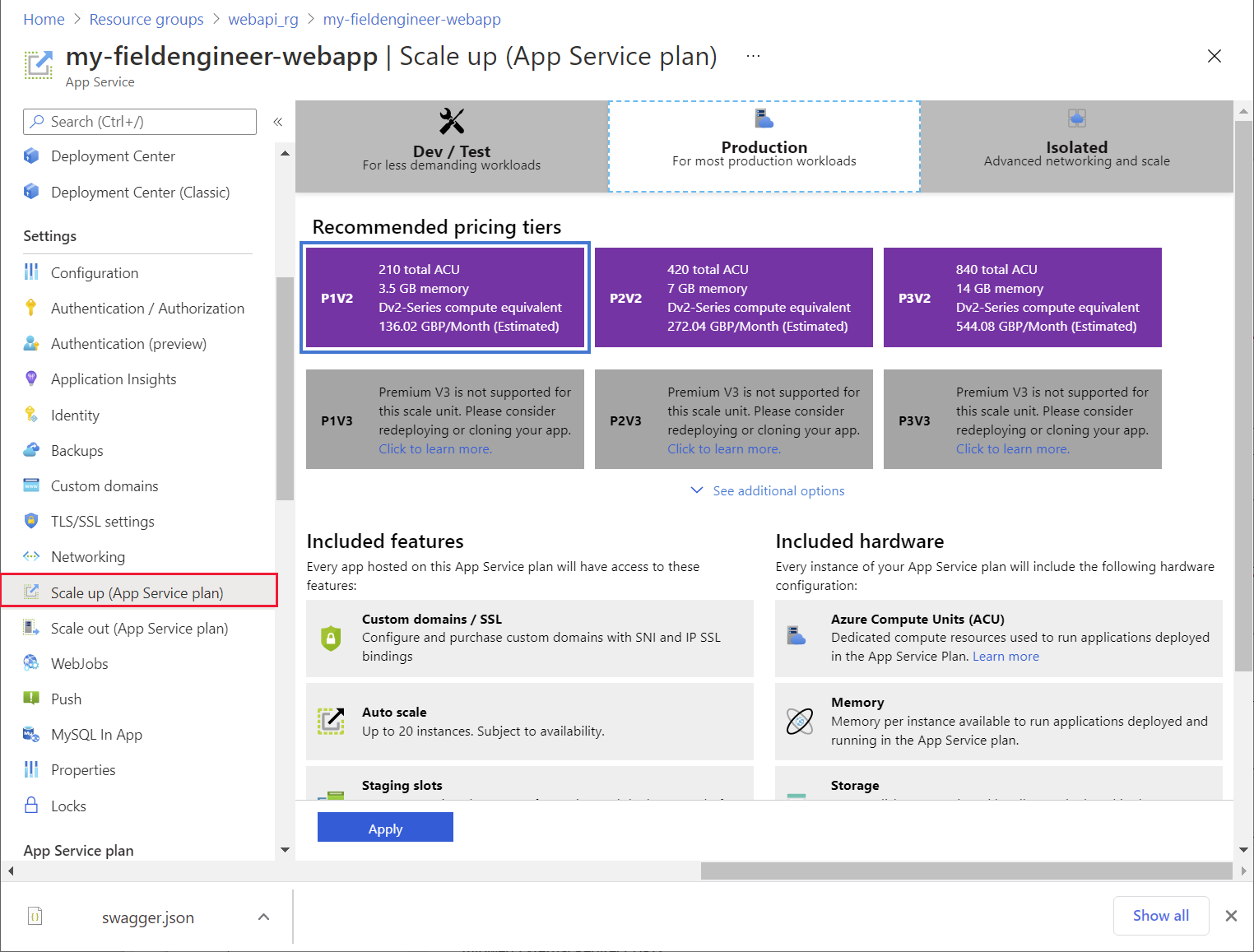
Task: Click the Storage hardware heading
Action: [x=855, y=785]
